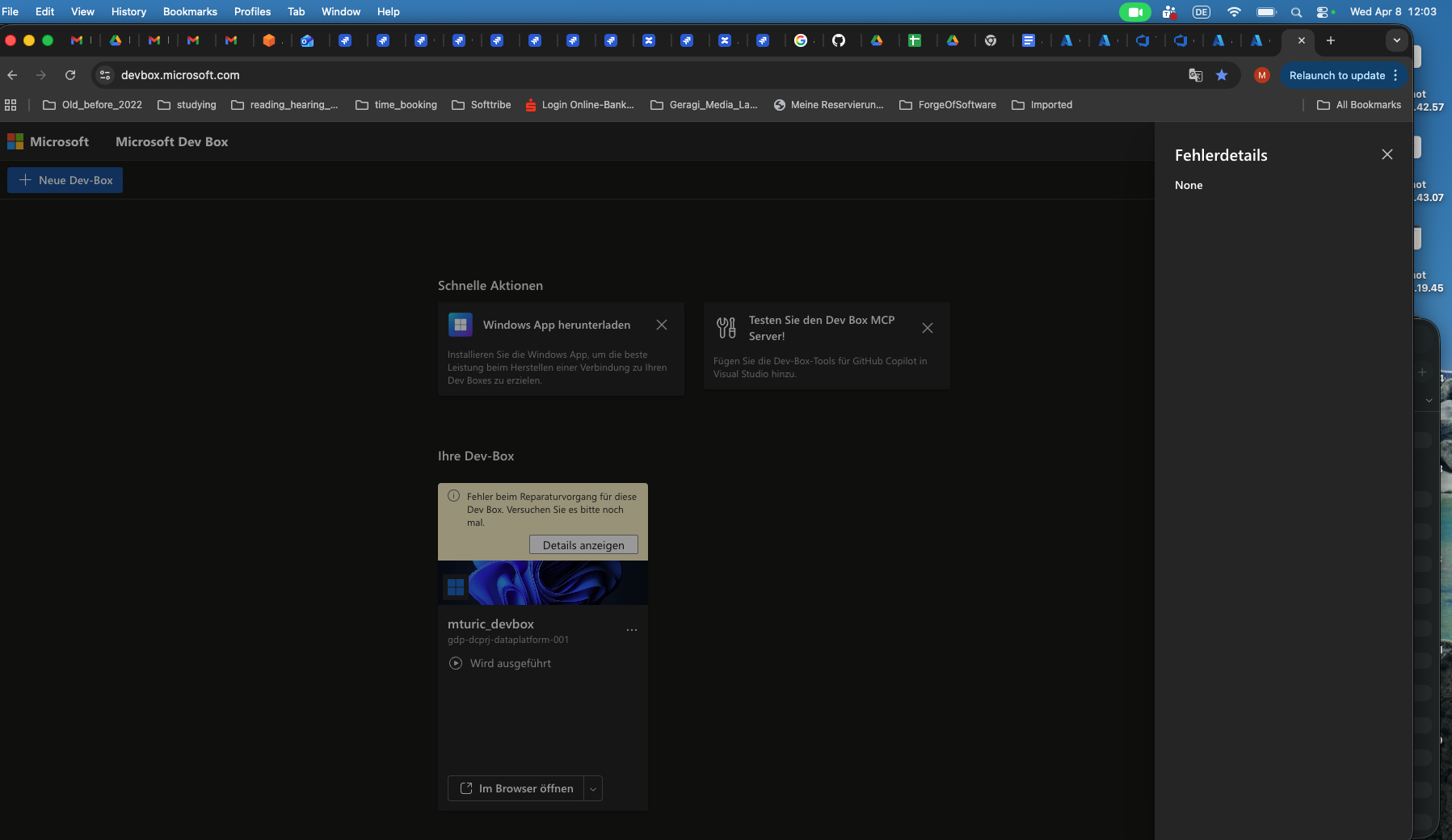1452x840 pixels.
Task: Reload the page using the refresh icon
Action: pos(71,75)
